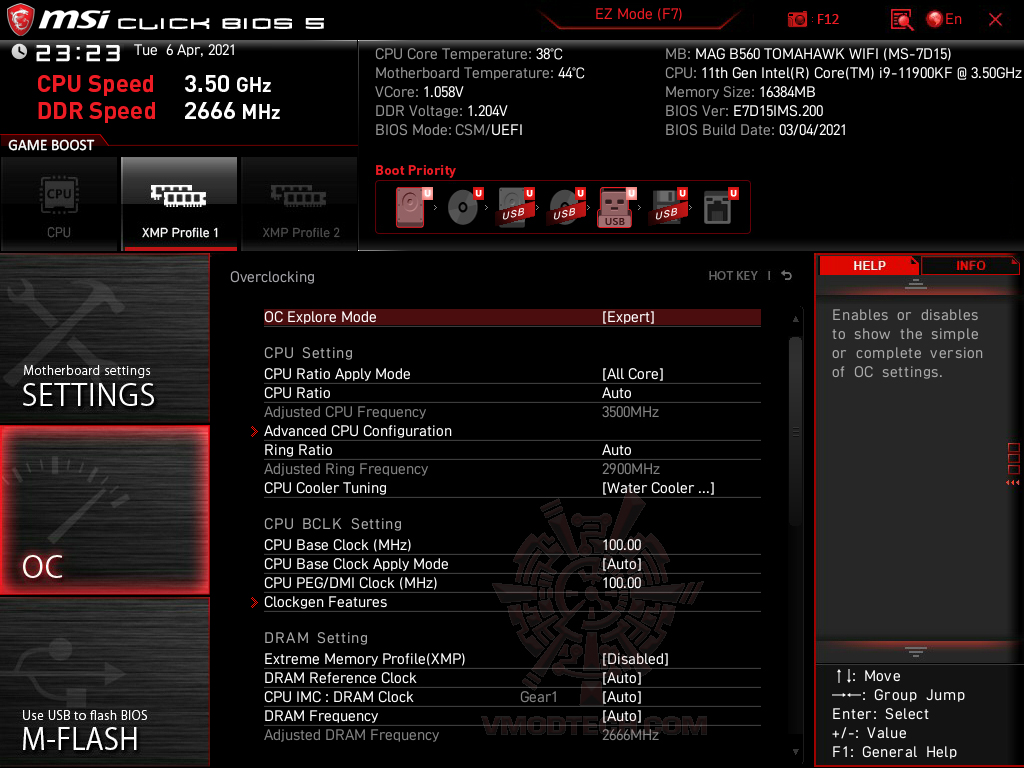
Task: Open CPU IMC : DRAM Clock option
Action: pos(512,697)
